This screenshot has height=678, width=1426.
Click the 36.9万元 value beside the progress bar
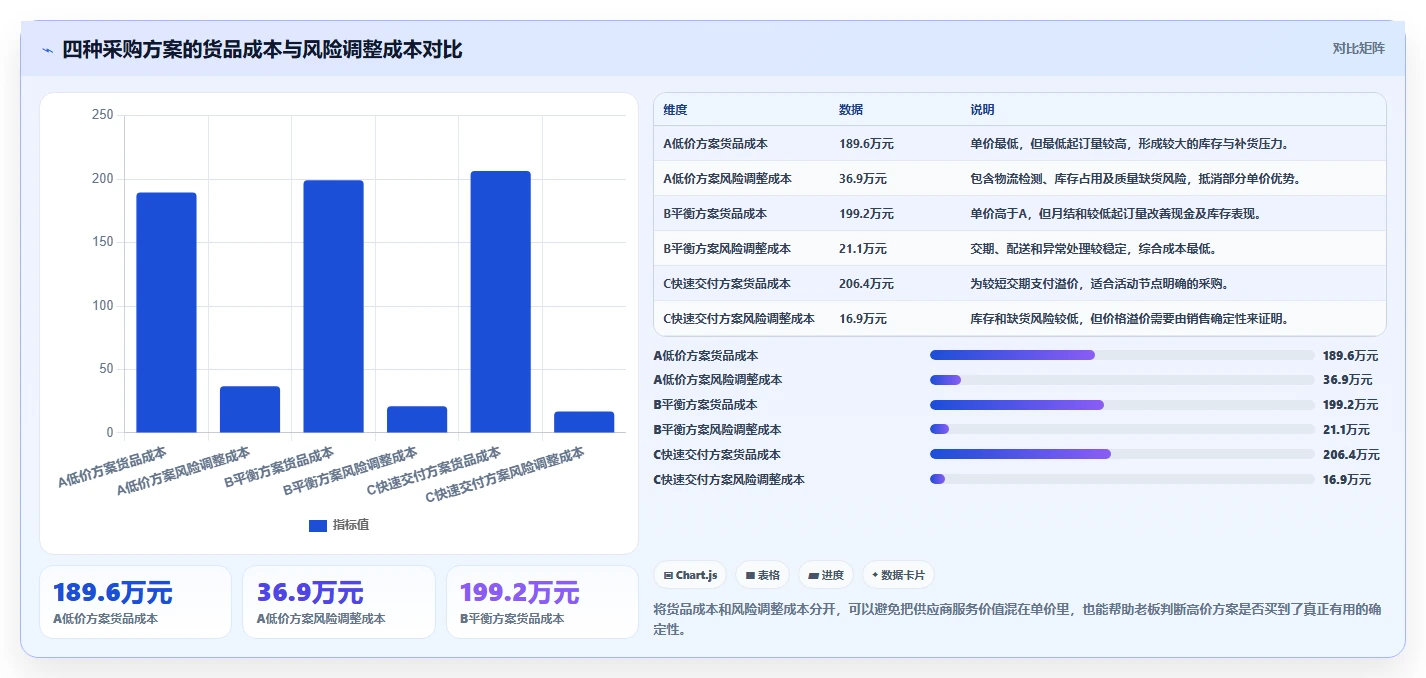coord(1347,380)
